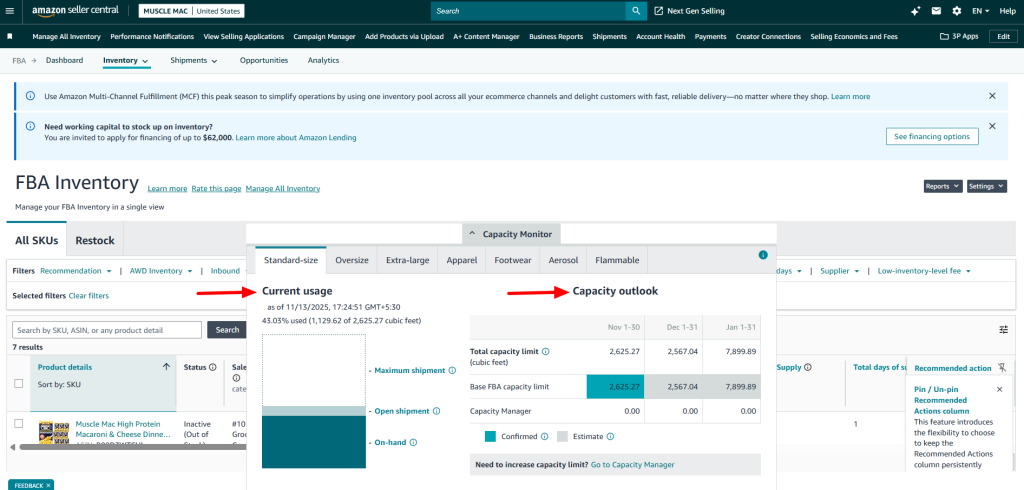
Task: Switch to the Extra-large capacity tab
Action: click(x=408, y=260)
